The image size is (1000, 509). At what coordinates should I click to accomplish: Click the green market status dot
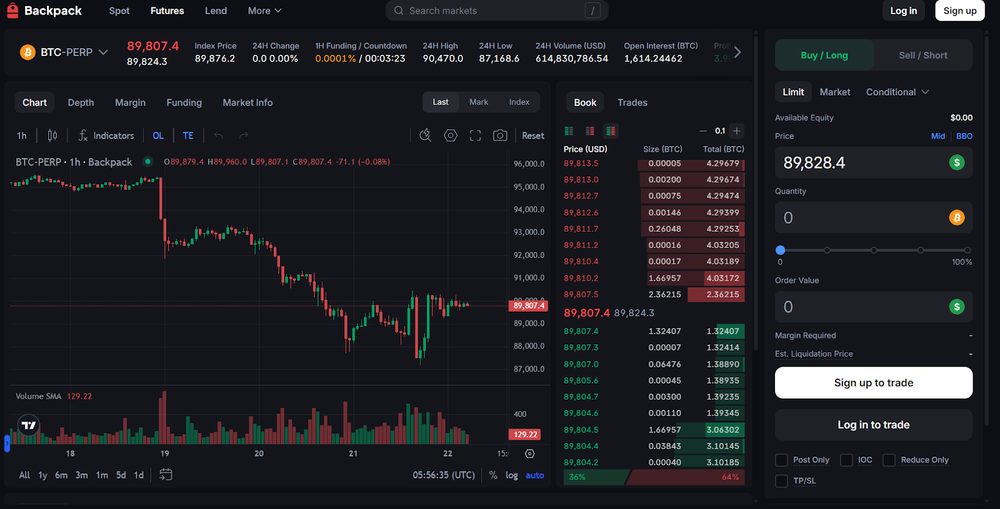coord(148,161)
